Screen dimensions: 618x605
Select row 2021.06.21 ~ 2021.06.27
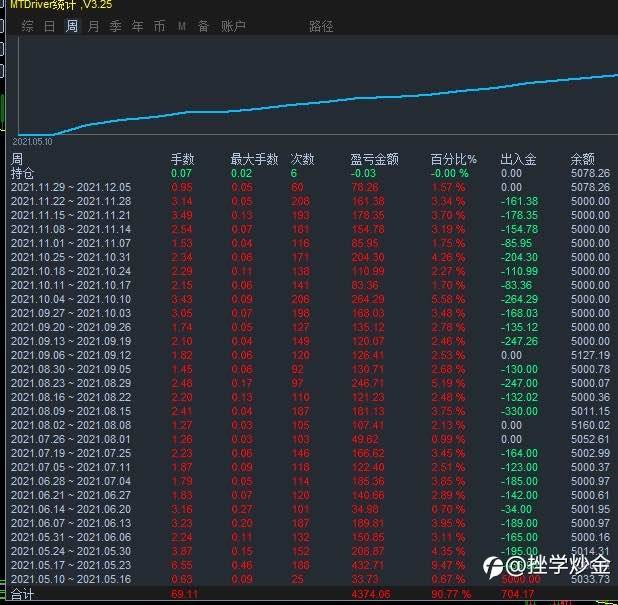click(310, 495)
